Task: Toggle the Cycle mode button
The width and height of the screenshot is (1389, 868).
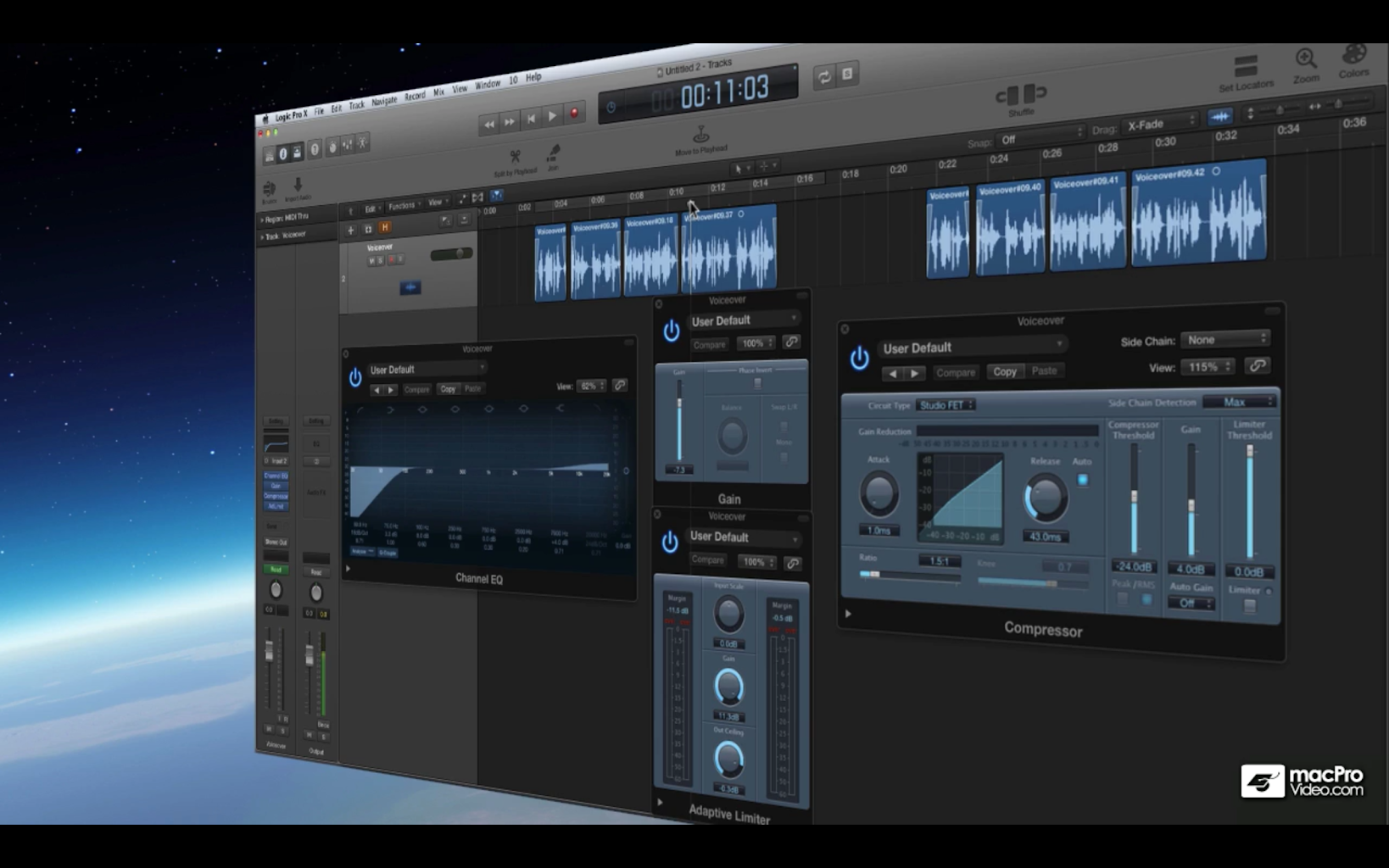Action: pyautogui.click(x=823, y=77)
